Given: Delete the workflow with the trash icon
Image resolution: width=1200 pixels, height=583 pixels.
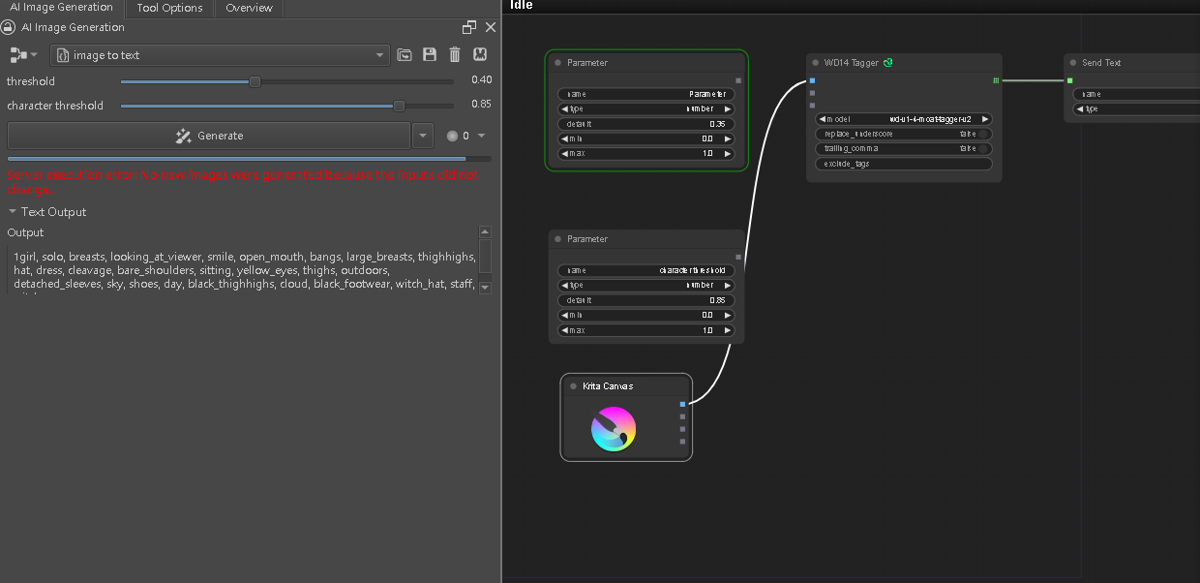Looking at the screenshot, I should click(455, 55).
